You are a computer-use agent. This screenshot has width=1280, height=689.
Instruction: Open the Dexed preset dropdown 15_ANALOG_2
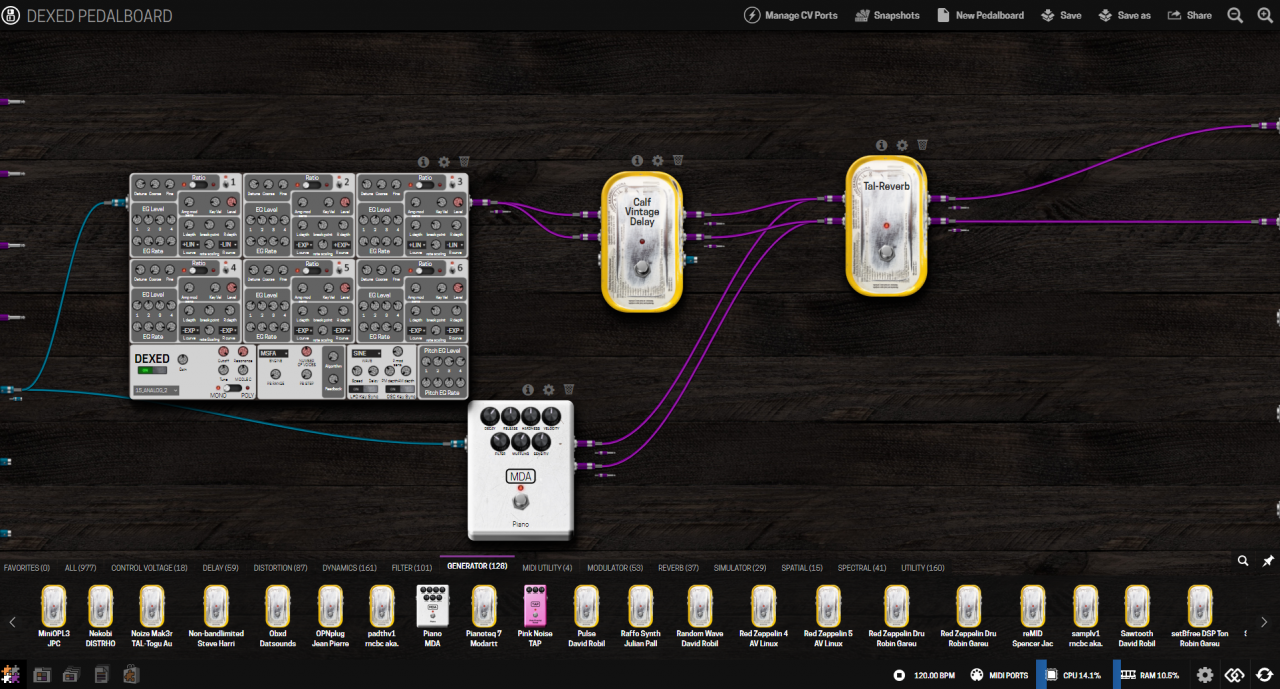pyautogui.click(x=158, y=389)
